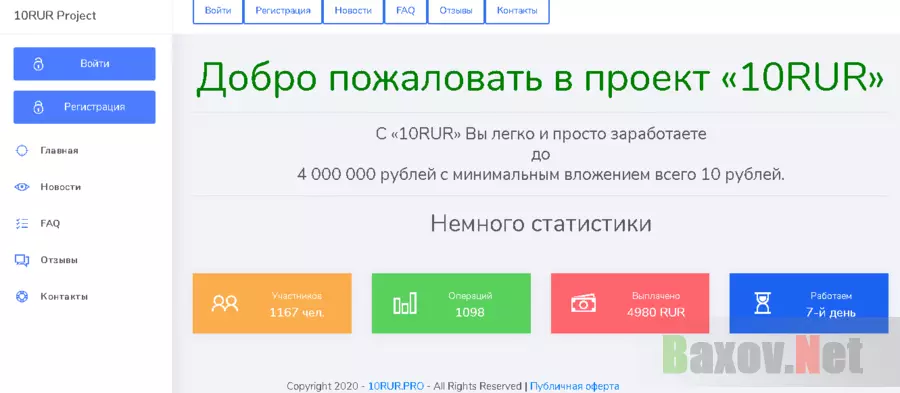
Task: Click the bar chart icon on Операций card
Action: 405,303
